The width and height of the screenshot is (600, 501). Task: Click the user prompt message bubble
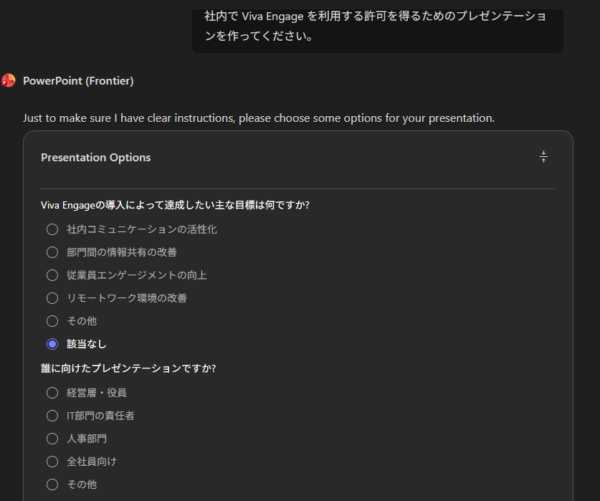(x=377, y=27)
